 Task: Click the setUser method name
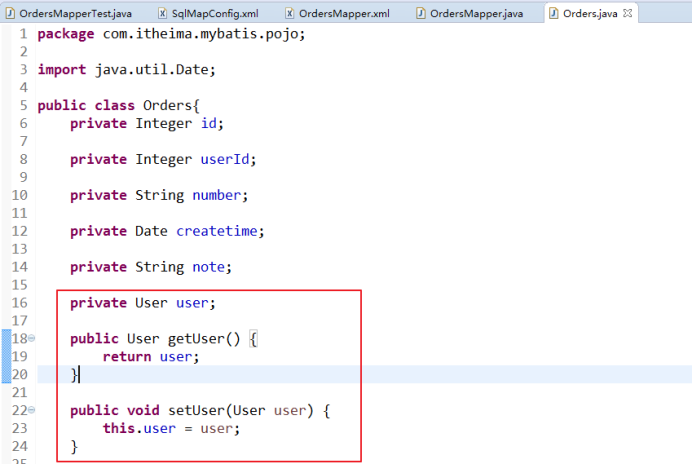click(x=196, y=410)
